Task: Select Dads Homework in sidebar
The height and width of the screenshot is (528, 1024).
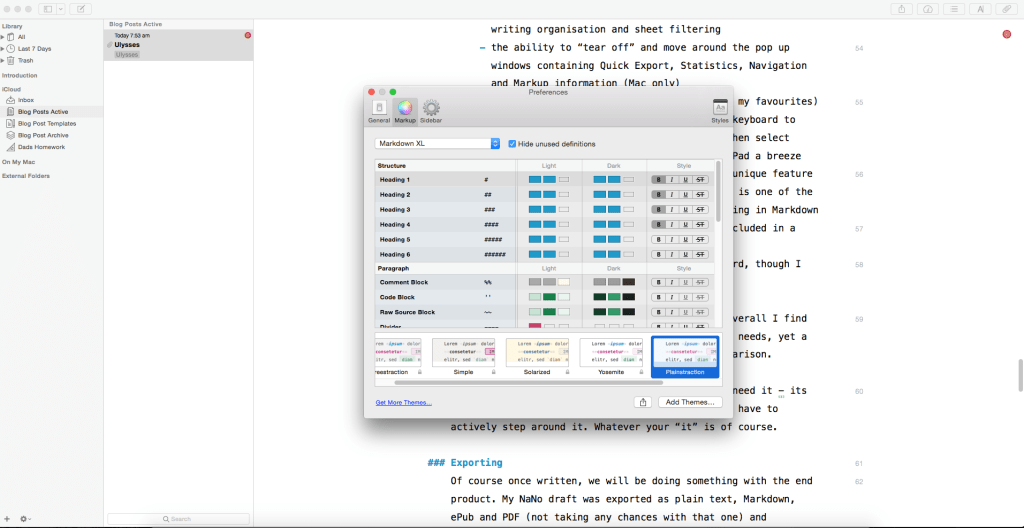Action: pyautogui.click(x=41, y=147)
